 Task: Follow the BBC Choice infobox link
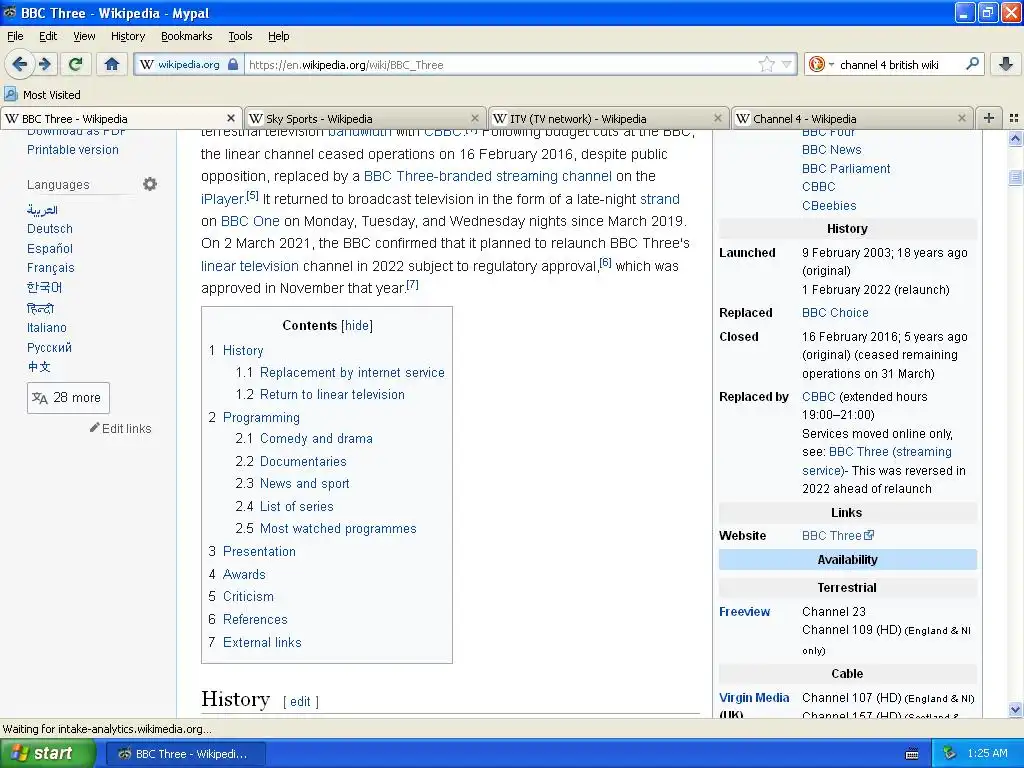(x=835, y=313)
